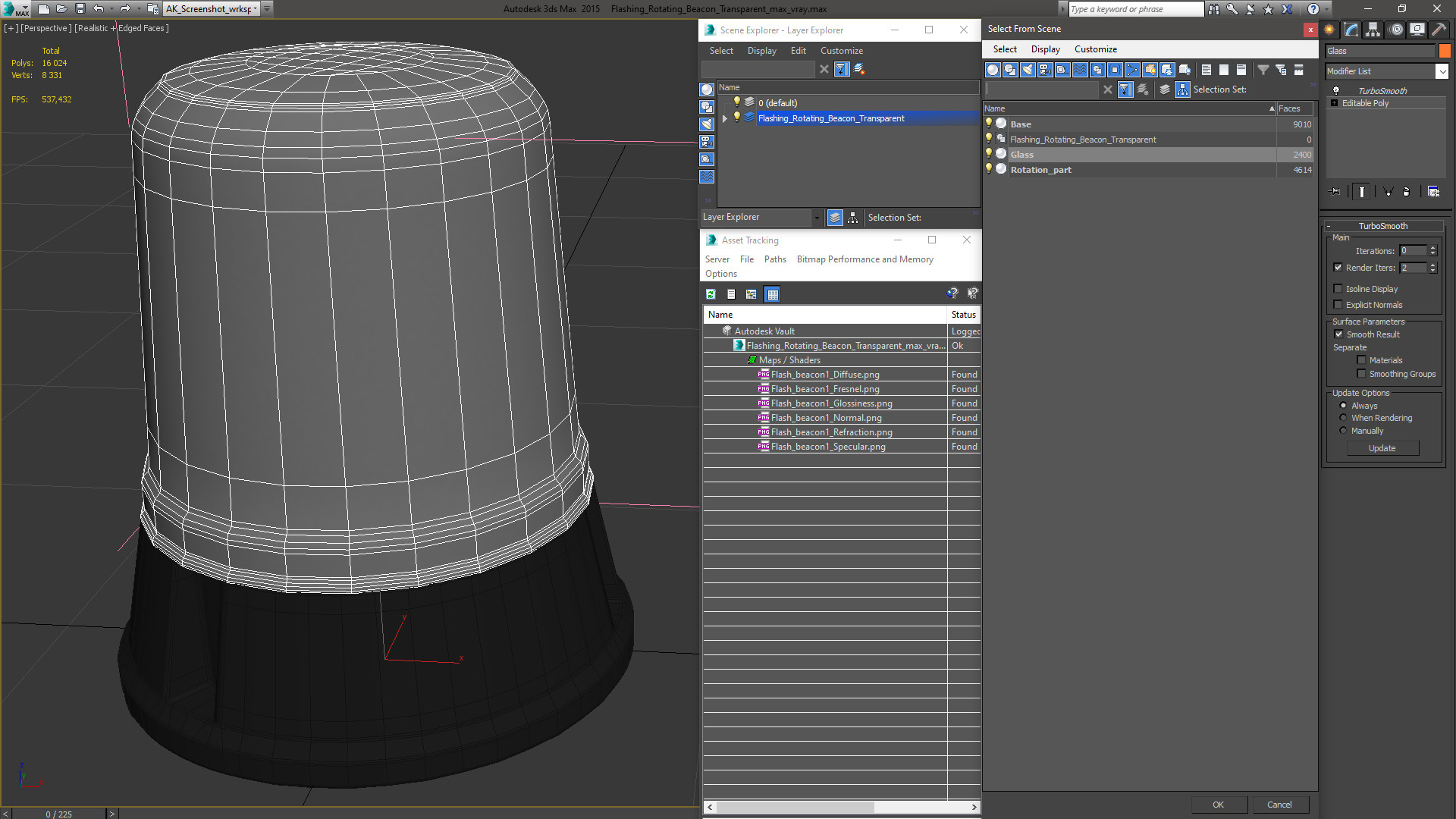Click Pin Stack icon under modifier stack
1456x819 pixels.
pos(1335,192)
